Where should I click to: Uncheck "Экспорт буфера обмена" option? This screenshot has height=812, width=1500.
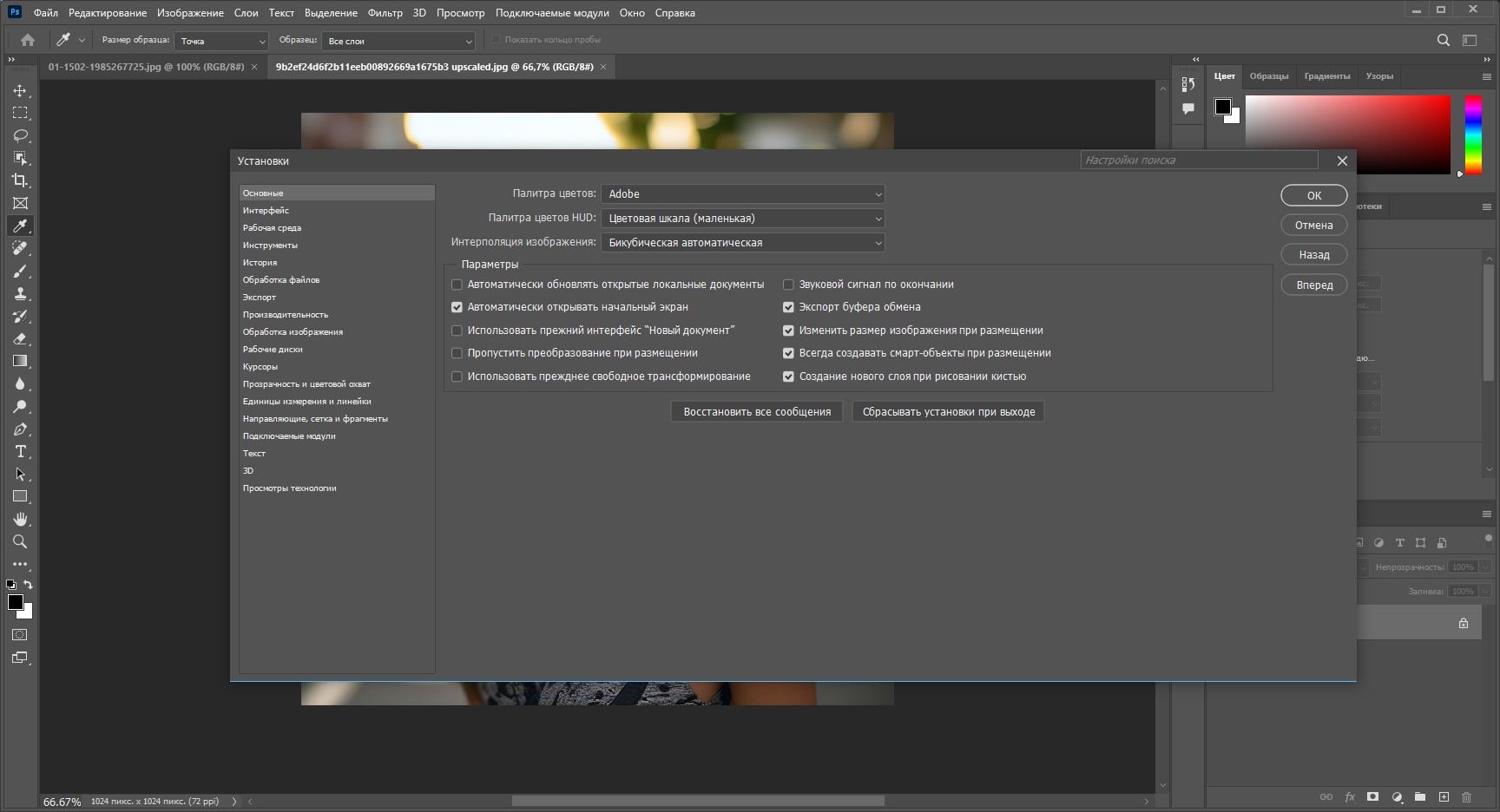point(788,307)
